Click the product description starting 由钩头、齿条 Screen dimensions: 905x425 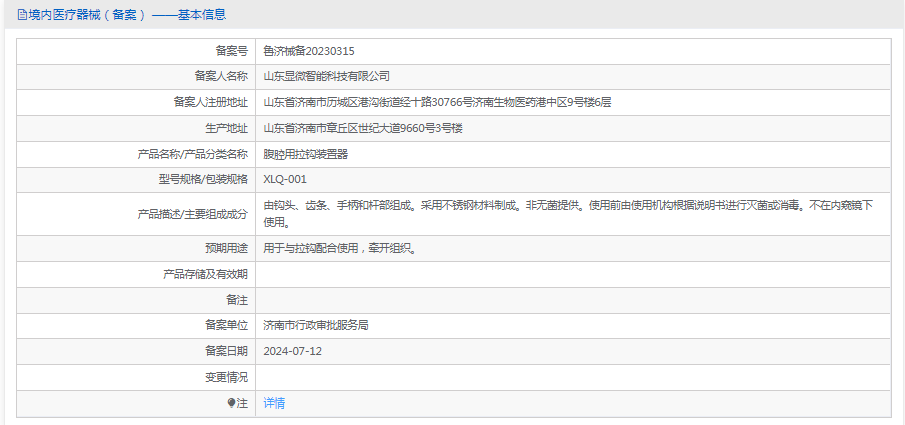pyautogui.click(x=568, y=214)
